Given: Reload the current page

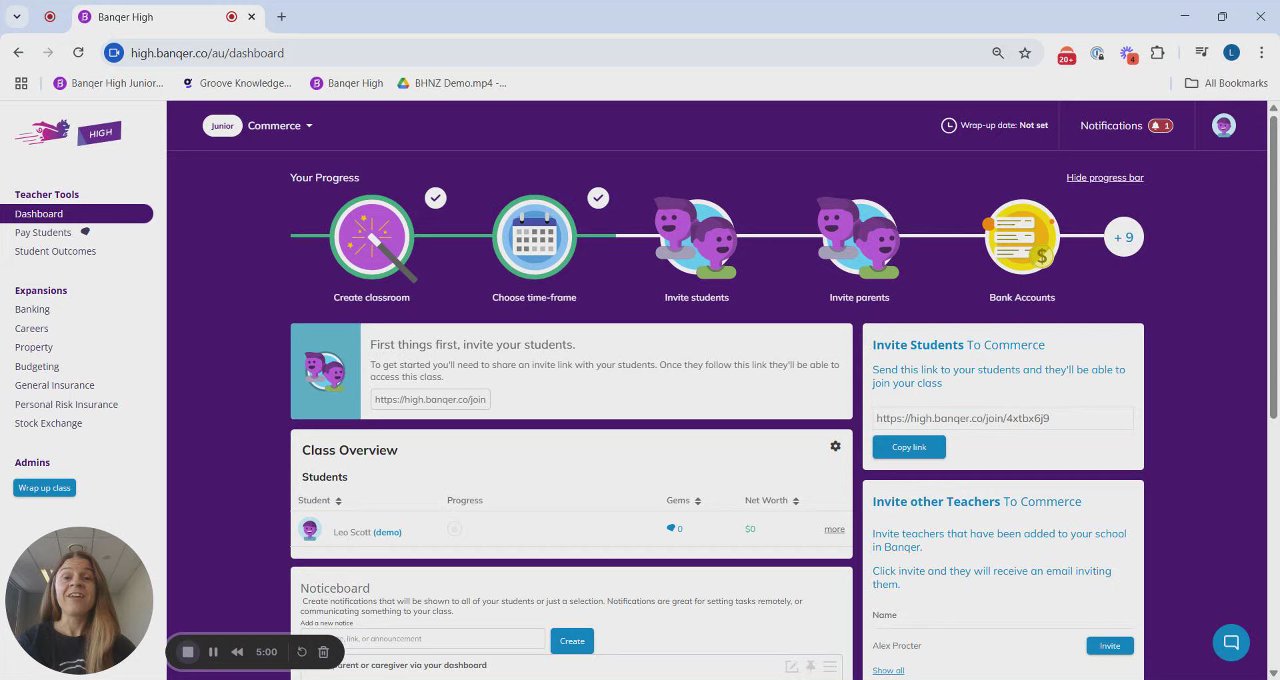Looking at the screenshot, I should pyautogui.click(x=78, y=53).
